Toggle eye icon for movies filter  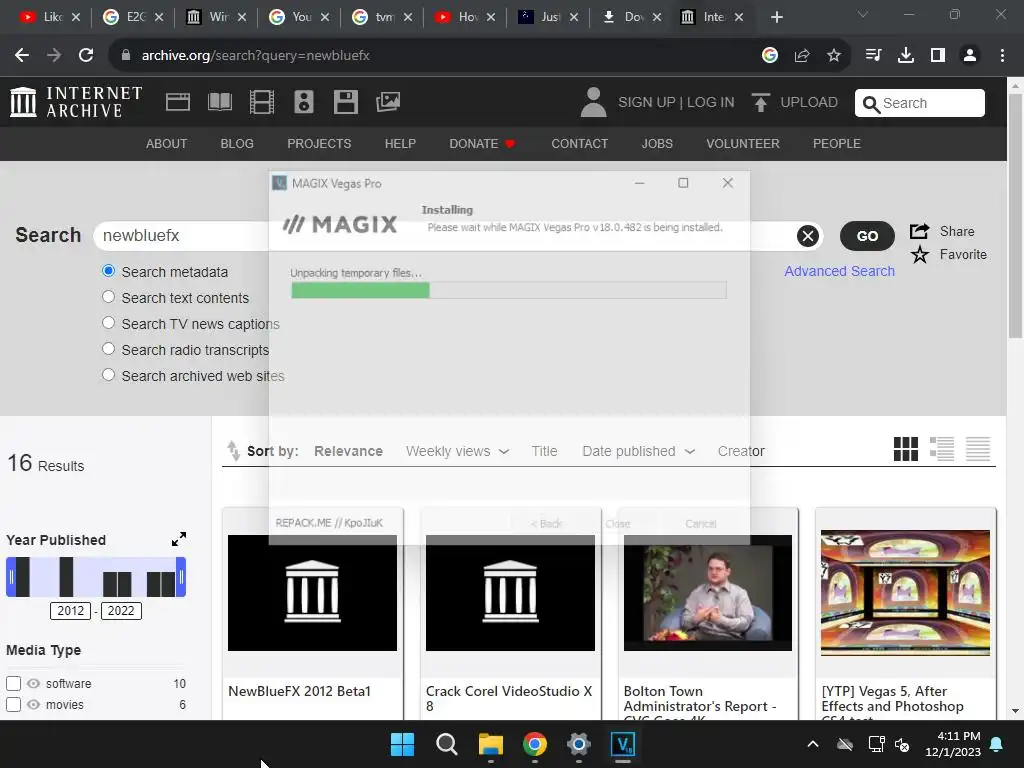pyautogui.click(x=33, y=705)
